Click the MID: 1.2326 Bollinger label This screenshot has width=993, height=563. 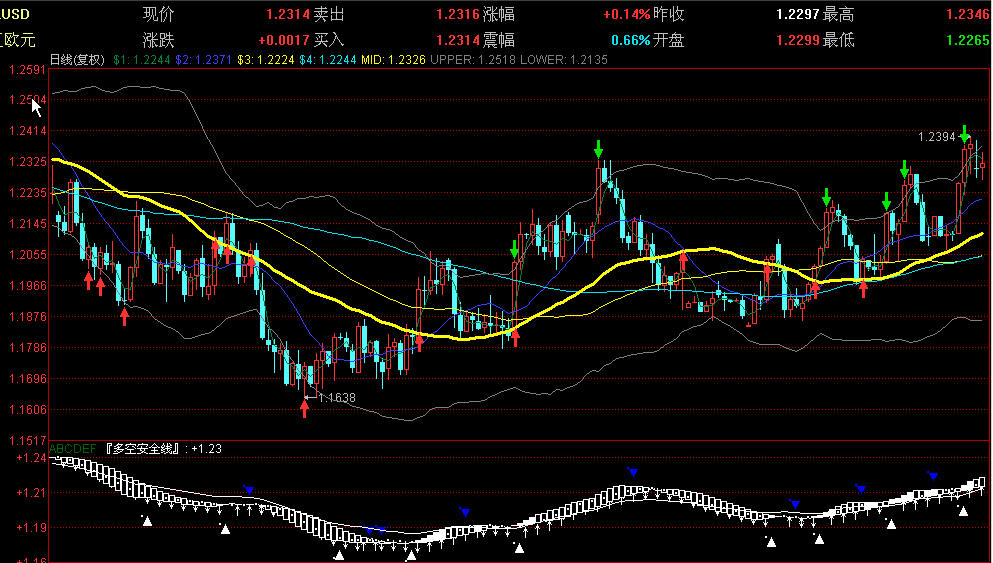[393, 60]
